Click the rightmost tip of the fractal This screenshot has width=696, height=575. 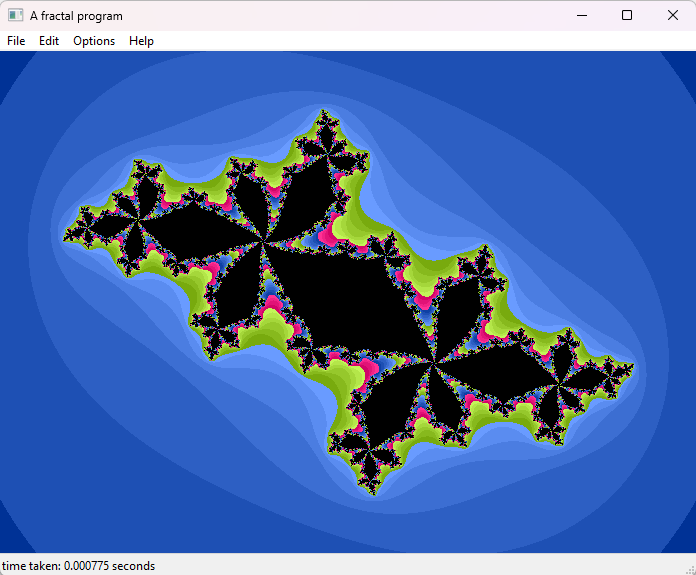point(632,367)
